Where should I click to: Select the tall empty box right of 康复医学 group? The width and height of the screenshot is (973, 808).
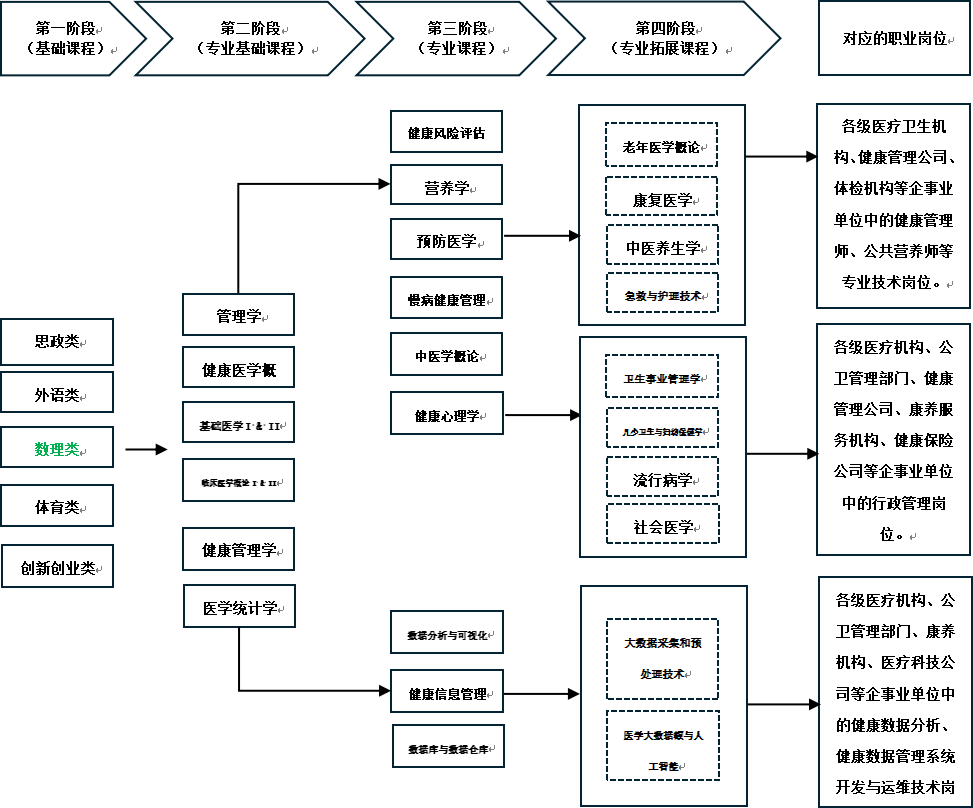pos(893,206)
